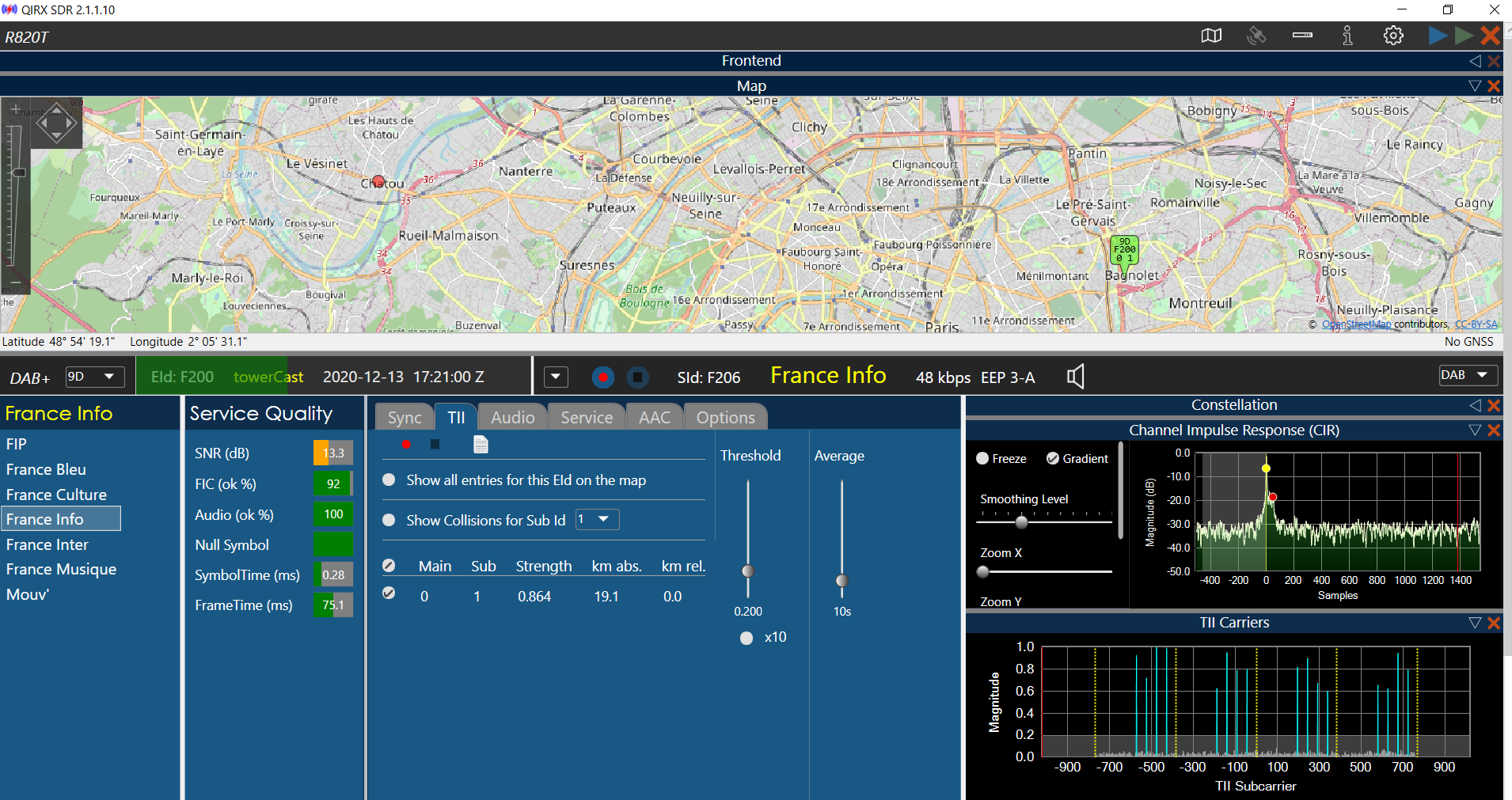Open the TII log file document icon
The width and height of the screenshot is (1512, 800).
481,445
